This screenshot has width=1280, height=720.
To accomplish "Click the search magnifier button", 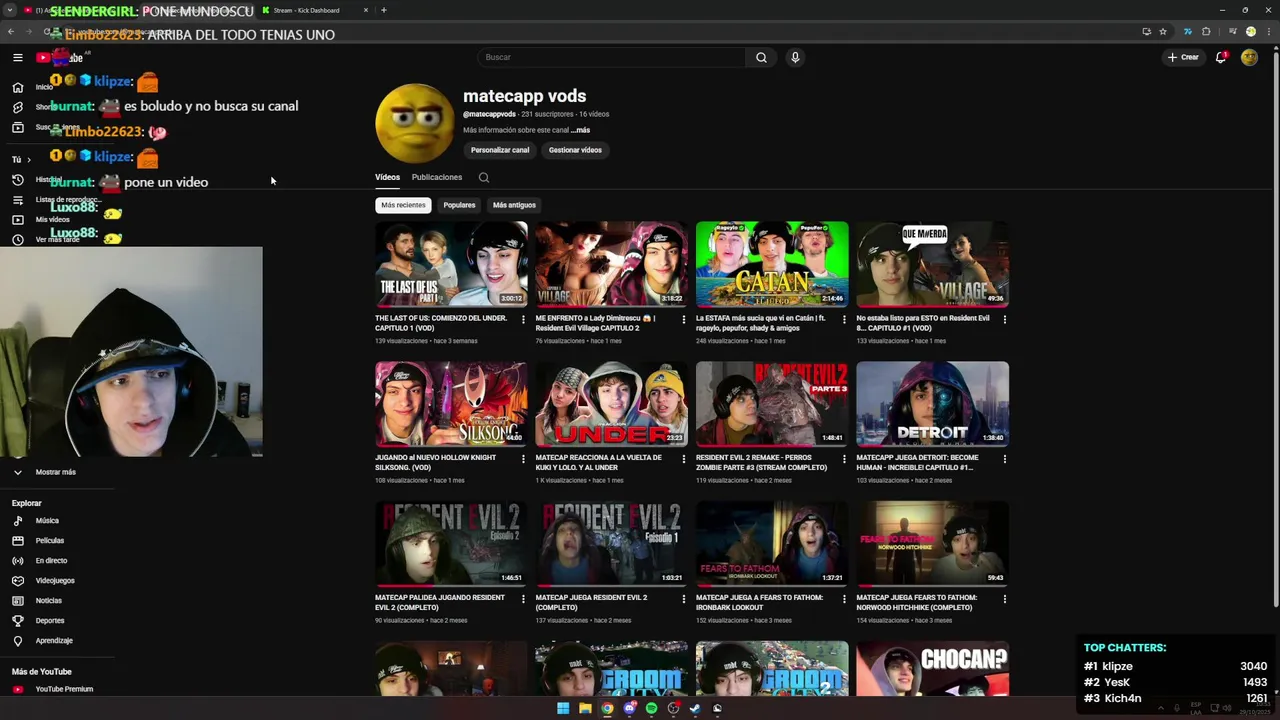I will click(761, 57).
